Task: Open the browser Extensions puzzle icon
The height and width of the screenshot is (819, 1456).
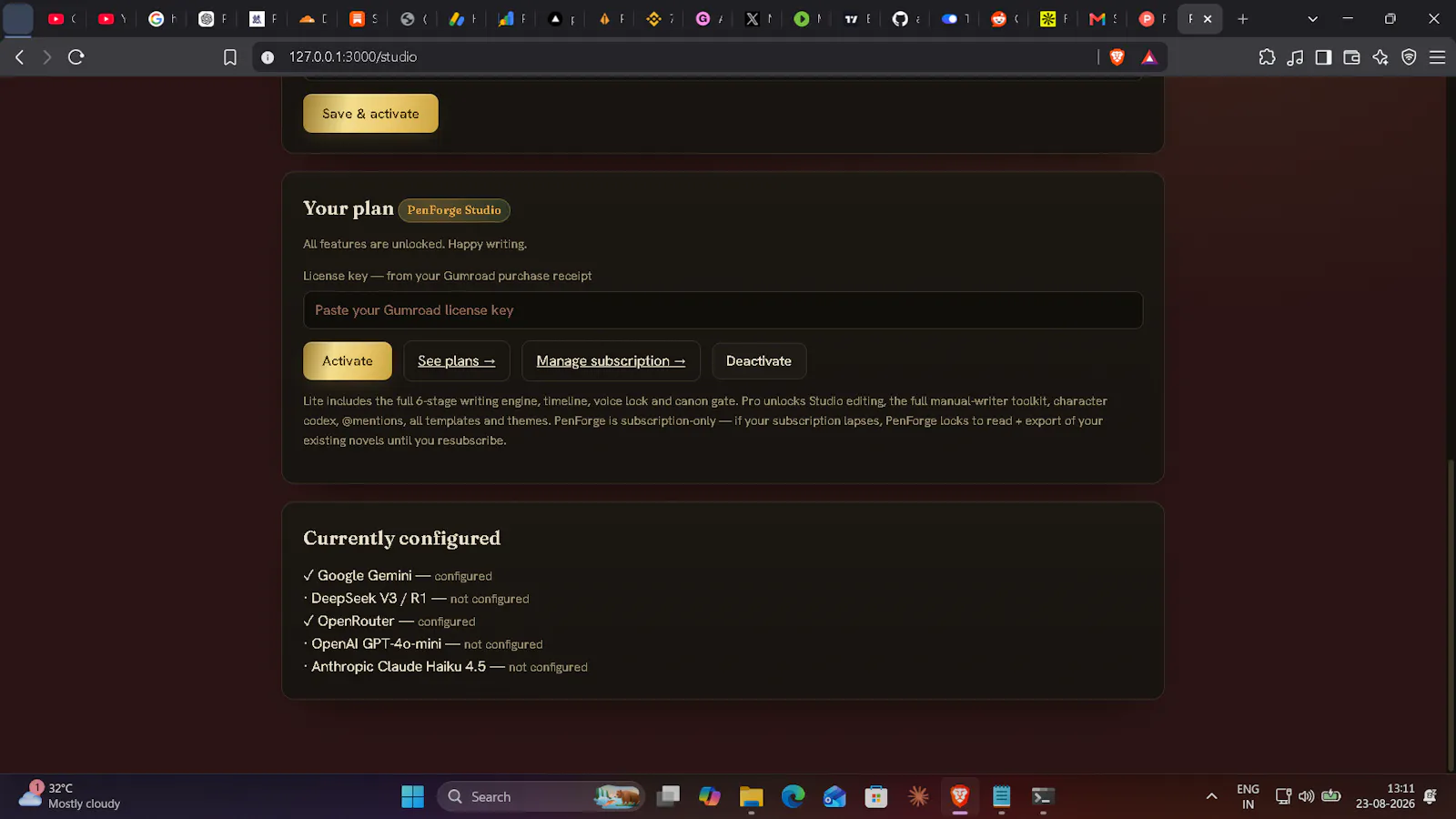Action: click(x=1267, y=57)
